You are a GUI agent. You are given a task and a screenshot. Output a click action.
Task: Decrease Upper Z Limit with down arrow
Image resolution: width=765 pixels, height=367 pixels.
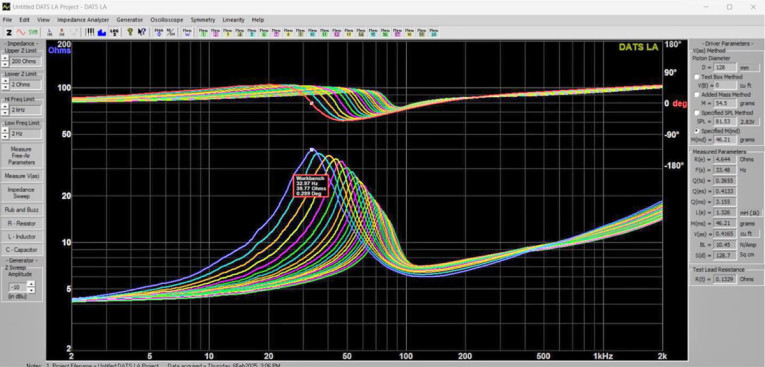(x=4, y=64)
